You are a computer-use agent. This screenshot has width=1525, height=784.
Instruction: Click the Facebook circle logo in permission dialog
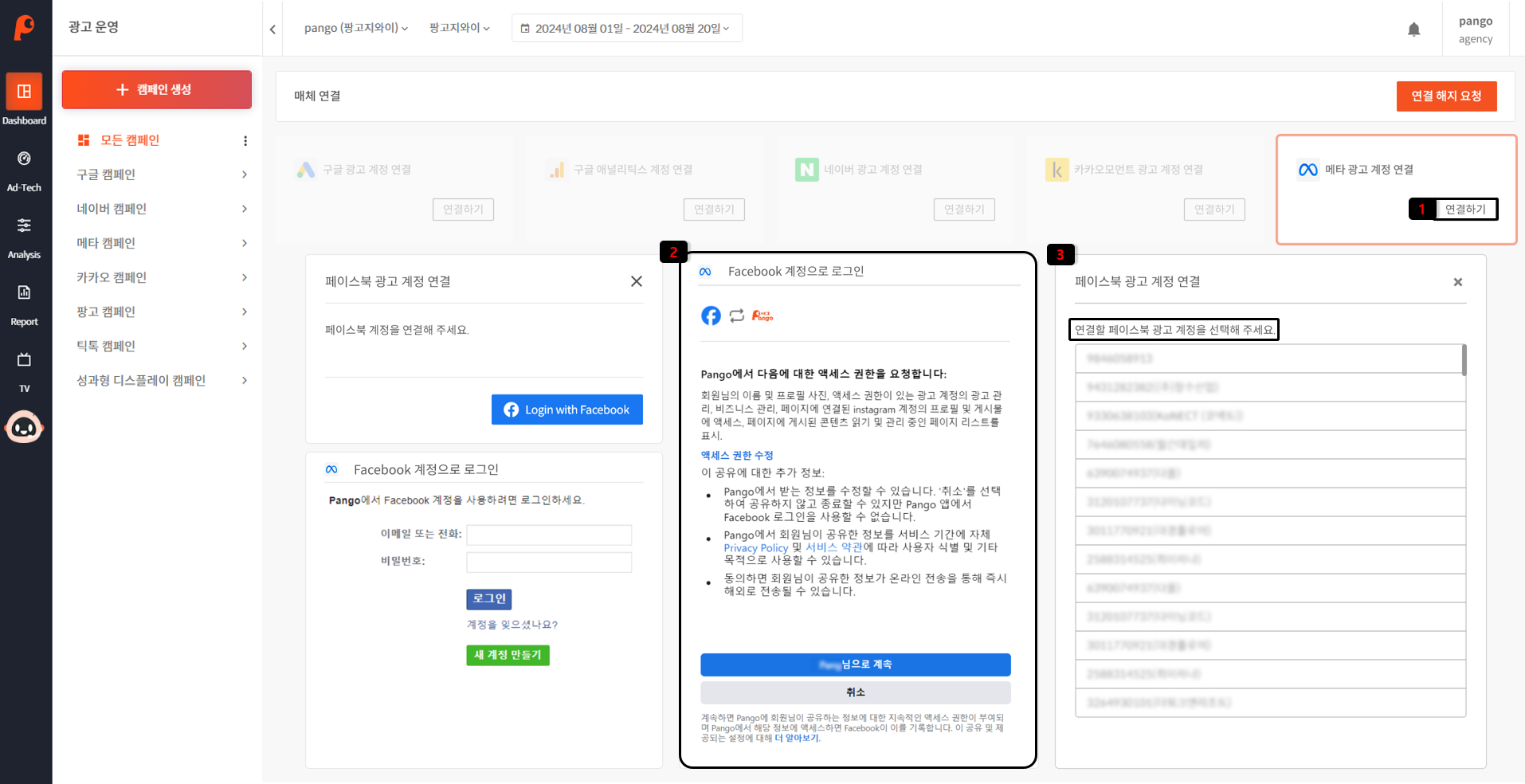[x=711, y=316]
